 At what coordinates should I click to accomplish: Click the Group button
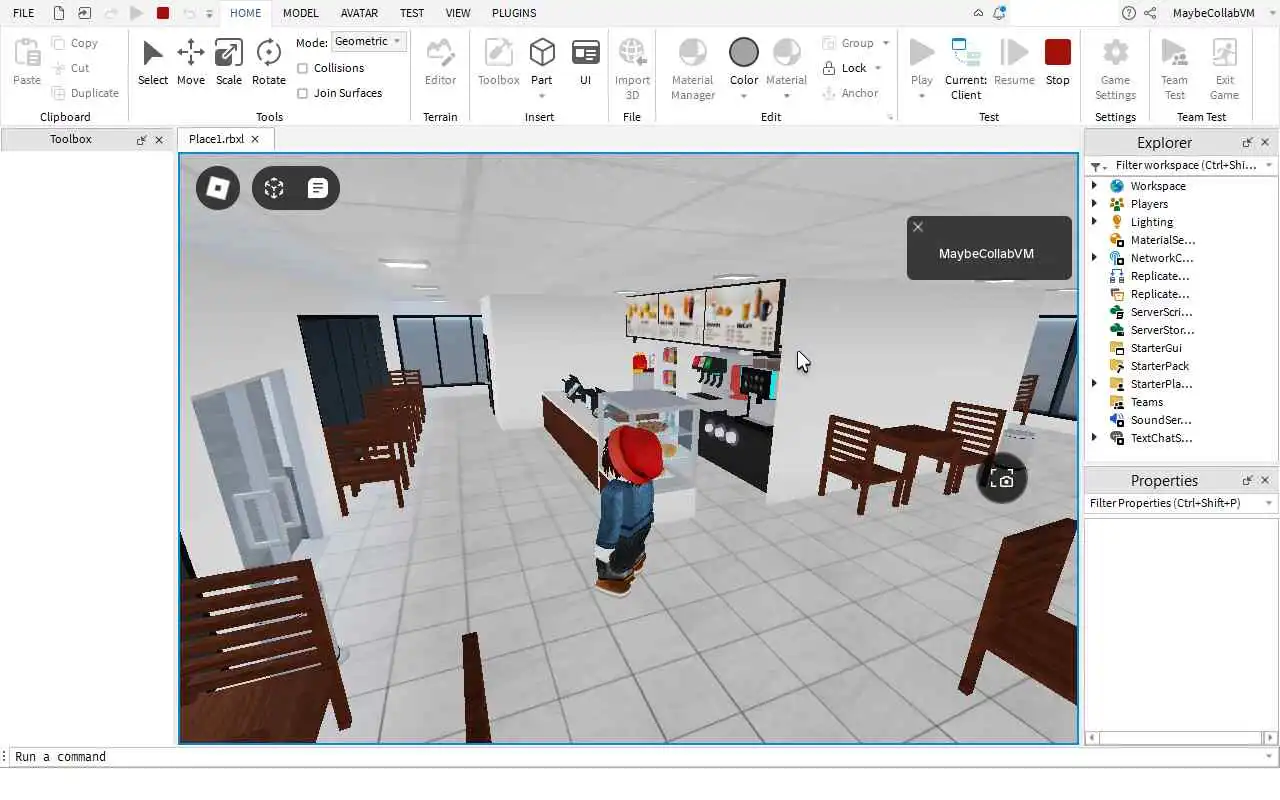(848, 43)
